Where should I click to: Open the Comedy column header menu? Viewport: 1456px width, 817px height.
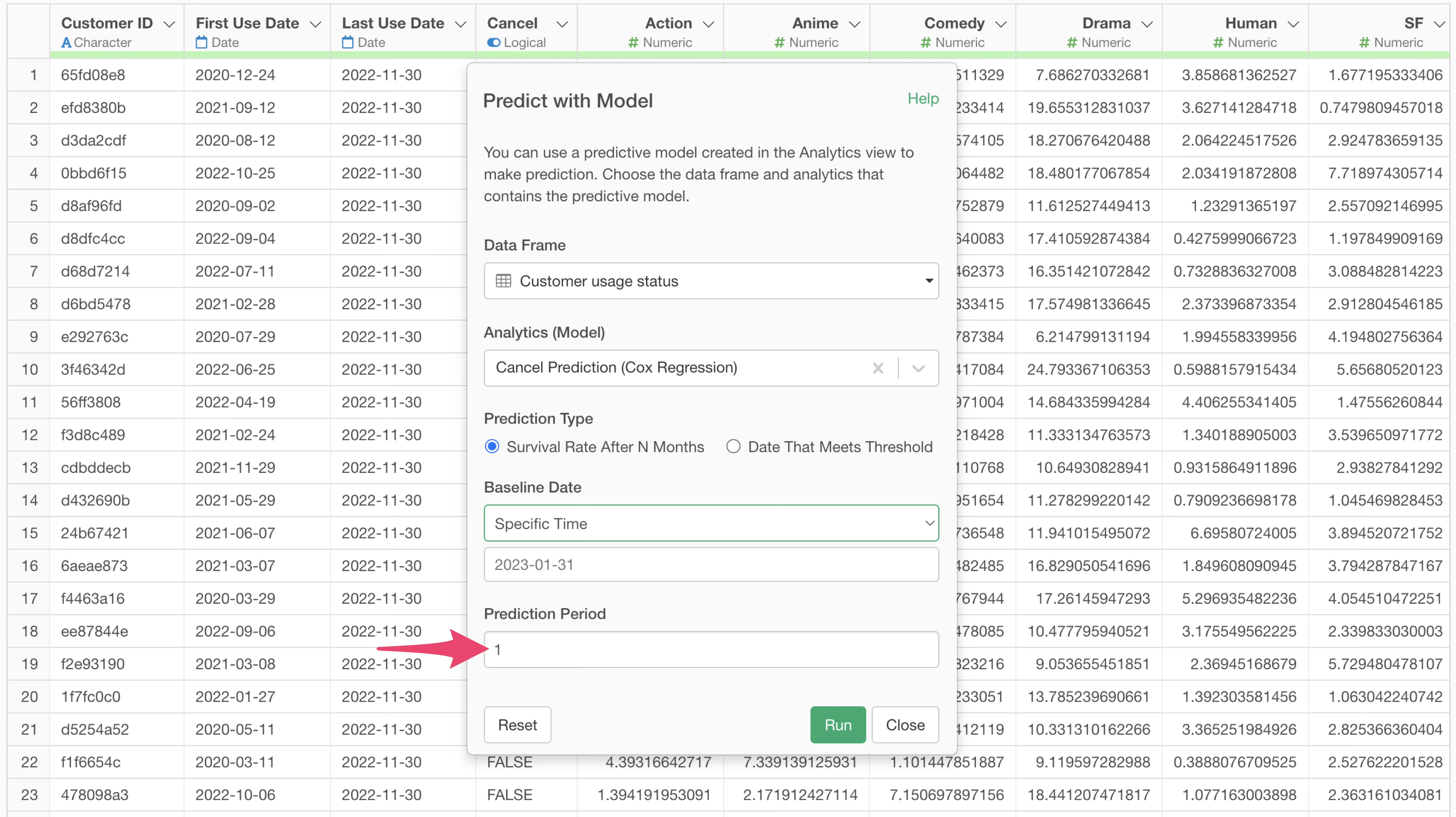point(1001,24)
